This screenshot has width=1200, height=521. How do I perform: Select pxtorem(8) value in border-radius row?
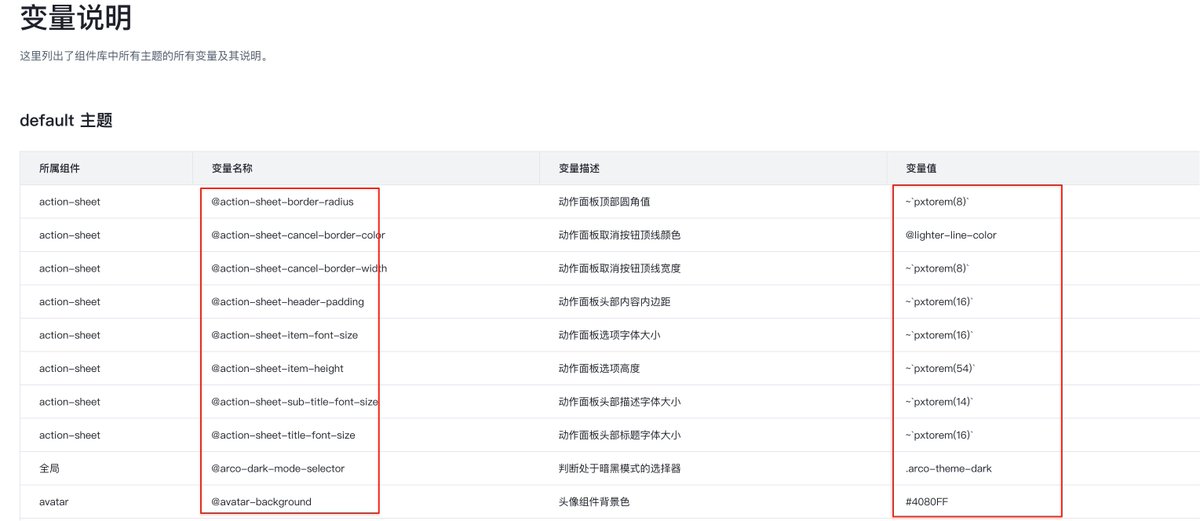(937, 202)
